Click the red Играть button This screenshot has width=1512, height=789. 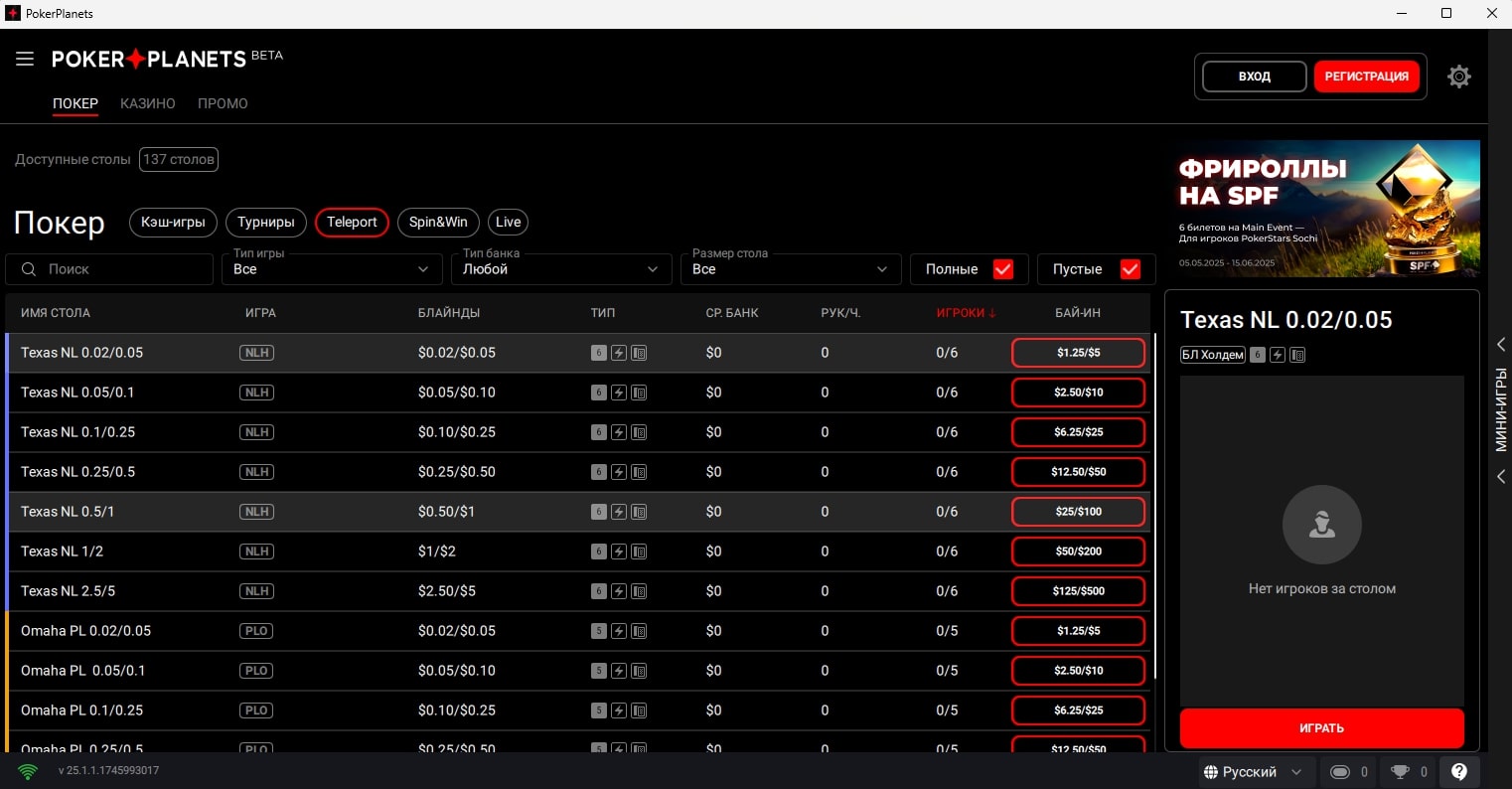pos(1321,728)
